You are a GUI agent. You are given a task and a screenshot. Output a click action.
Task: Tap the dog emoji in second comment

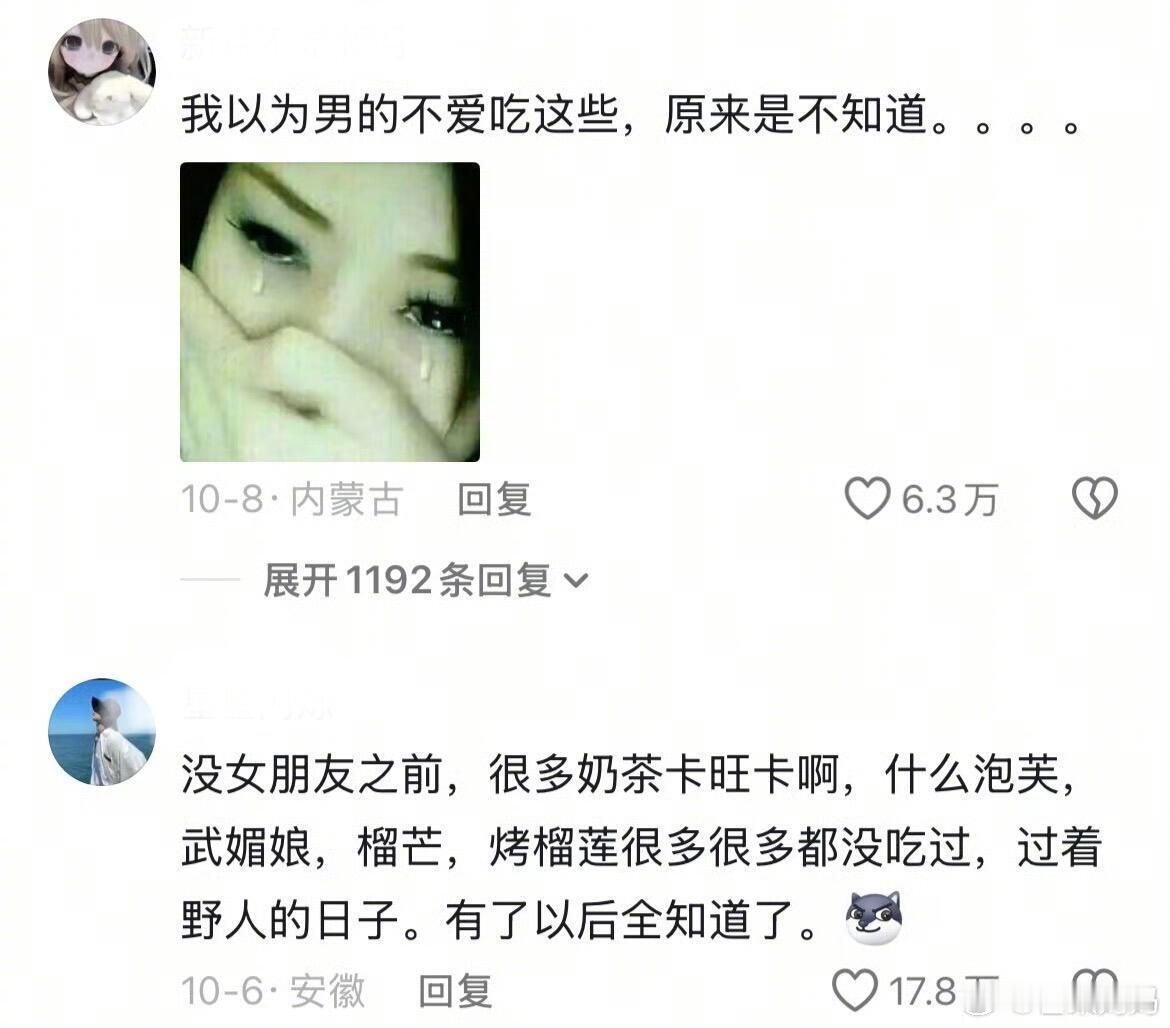coord(874,918)
